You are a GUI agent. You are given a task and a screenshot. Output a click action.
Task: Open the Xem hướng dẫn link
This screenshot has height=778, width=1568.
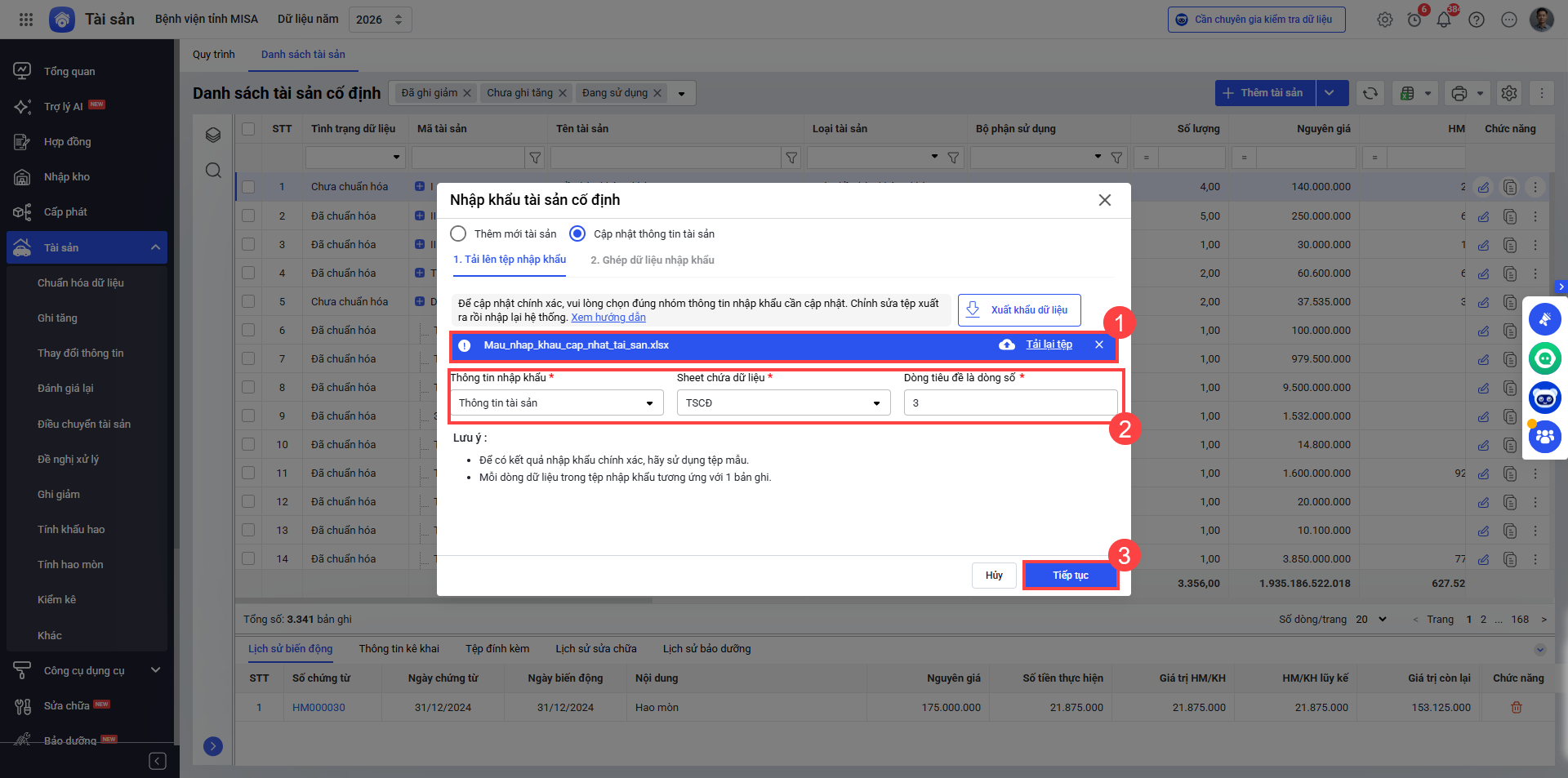[608, 318]
